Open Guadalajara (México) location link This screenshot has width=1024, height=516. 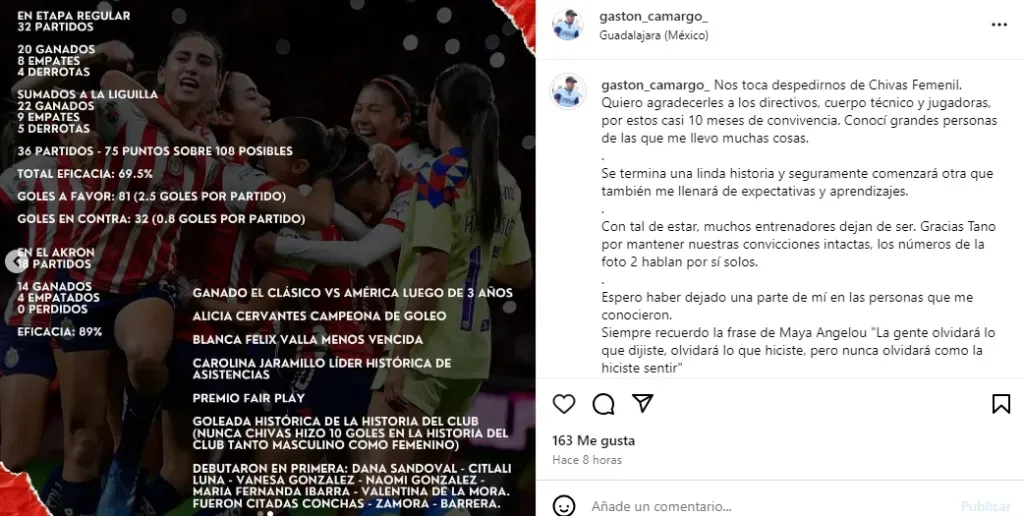pyautogui.click(x=654, y=35)
